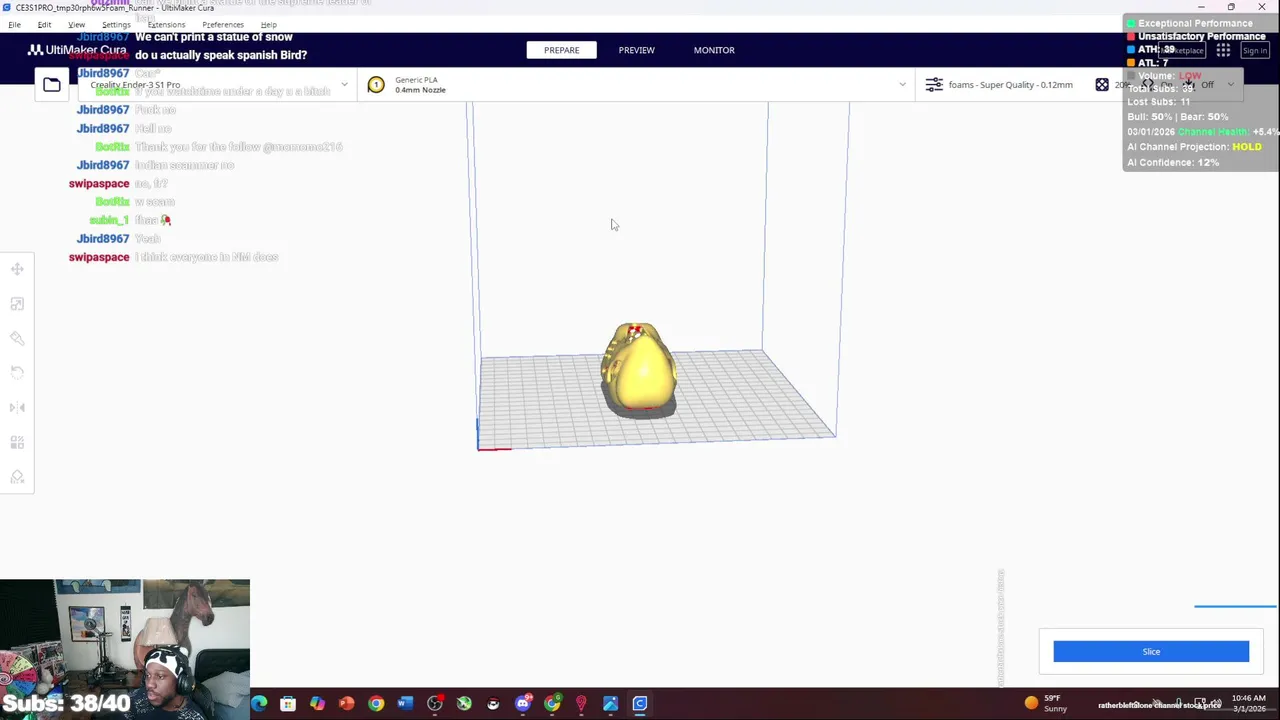
Task: Select the Per Model Settings tool
Action: point(17,442)
